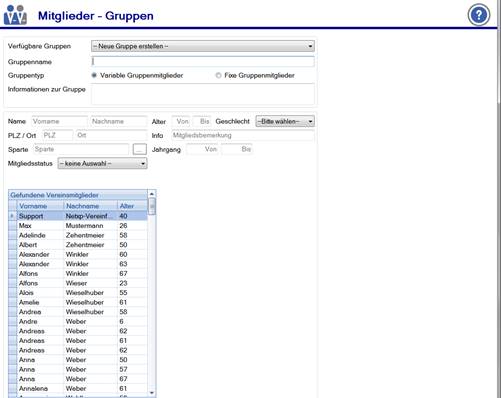Click the Informationen zur Gruppe text area
The image size is (501, 398).
pyautogui.click(x=203, y=94)
